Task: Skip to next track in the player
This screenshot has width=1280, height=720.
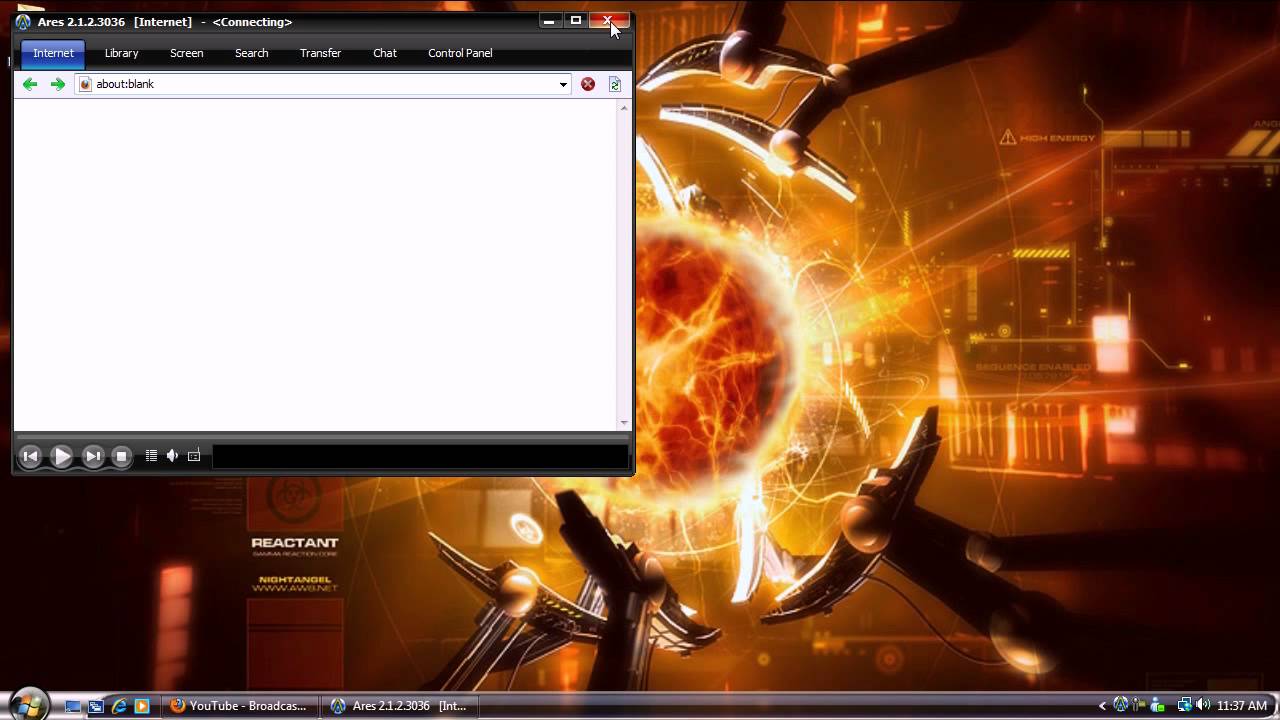Action: point(92,456)
